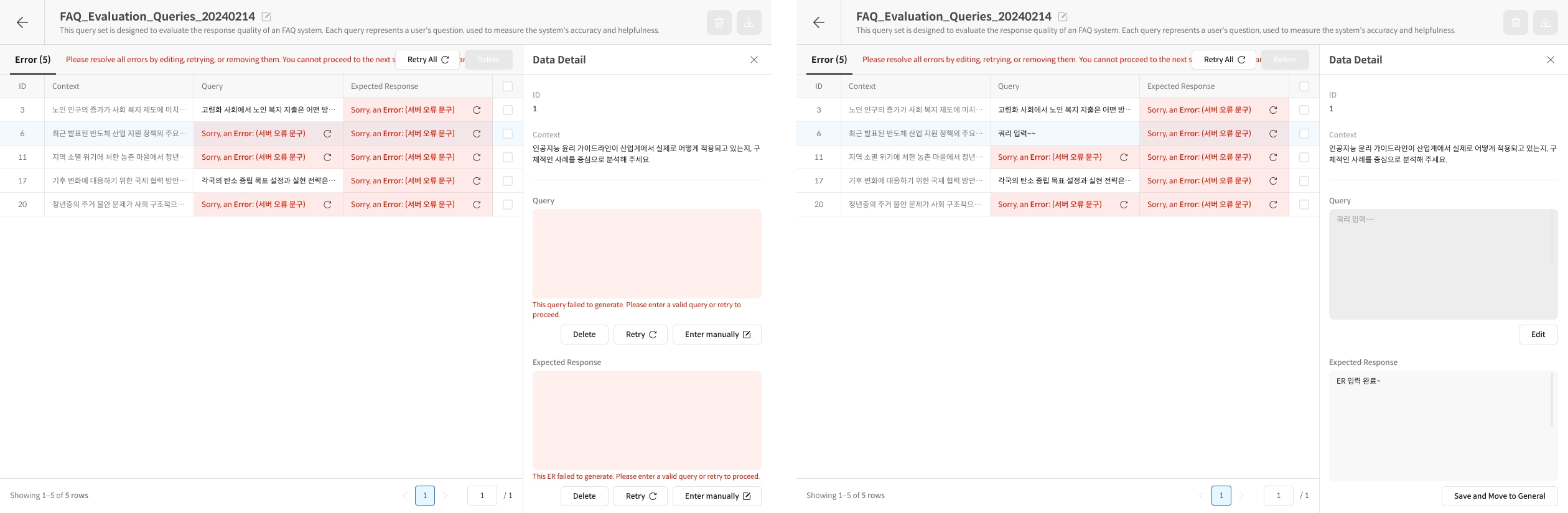Click Retry All in the right view
The image size is (1568, 513).
(1224, 60)
